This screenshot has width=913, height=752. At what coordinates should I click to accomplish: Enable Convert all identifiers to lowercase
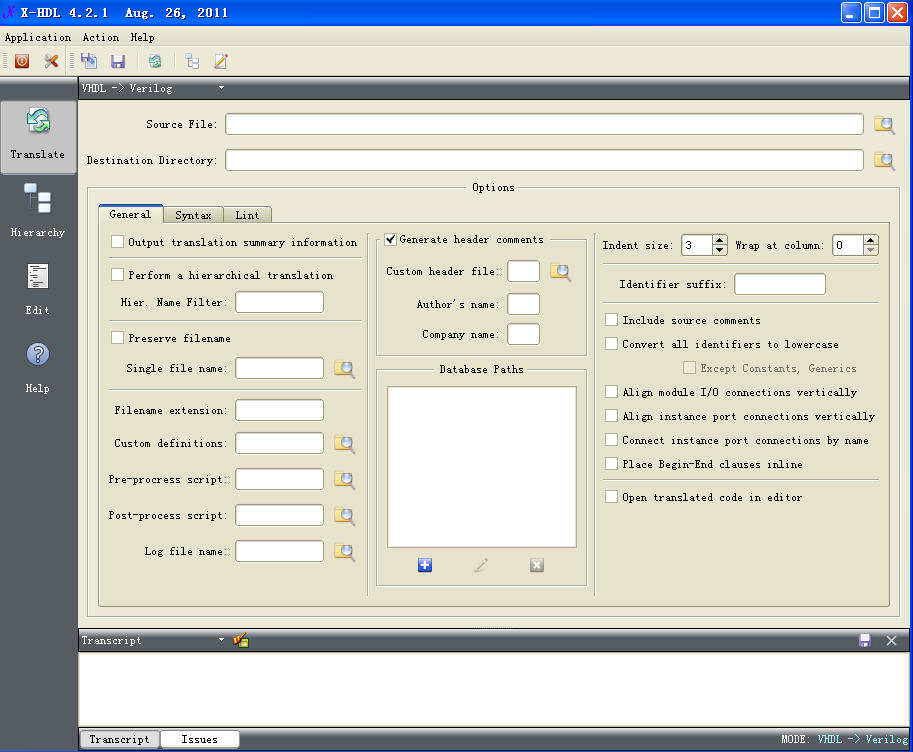point(611,343)
